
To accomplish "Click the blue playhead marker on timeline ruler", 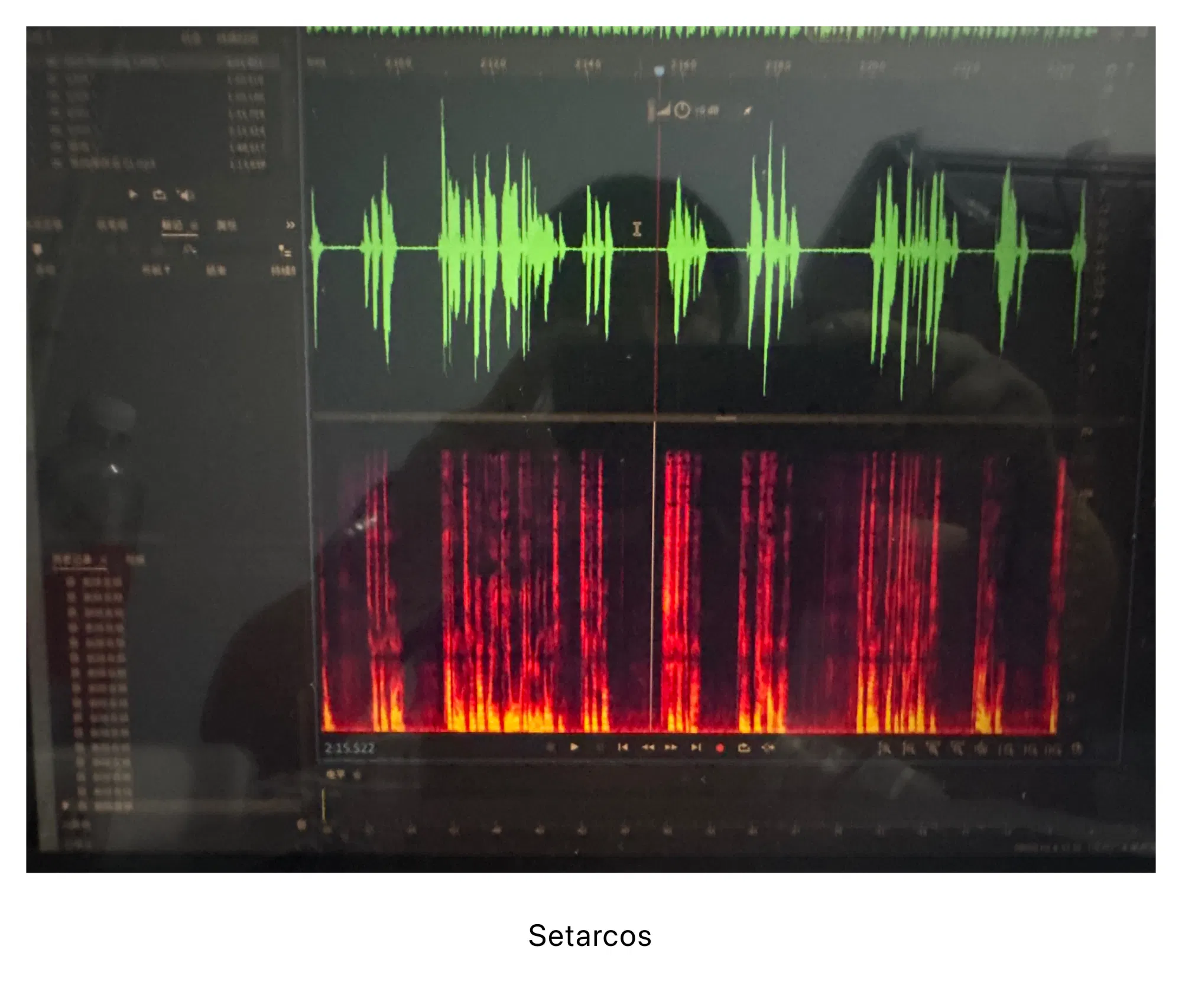I will pyautogui.click(x=660, y=71).
